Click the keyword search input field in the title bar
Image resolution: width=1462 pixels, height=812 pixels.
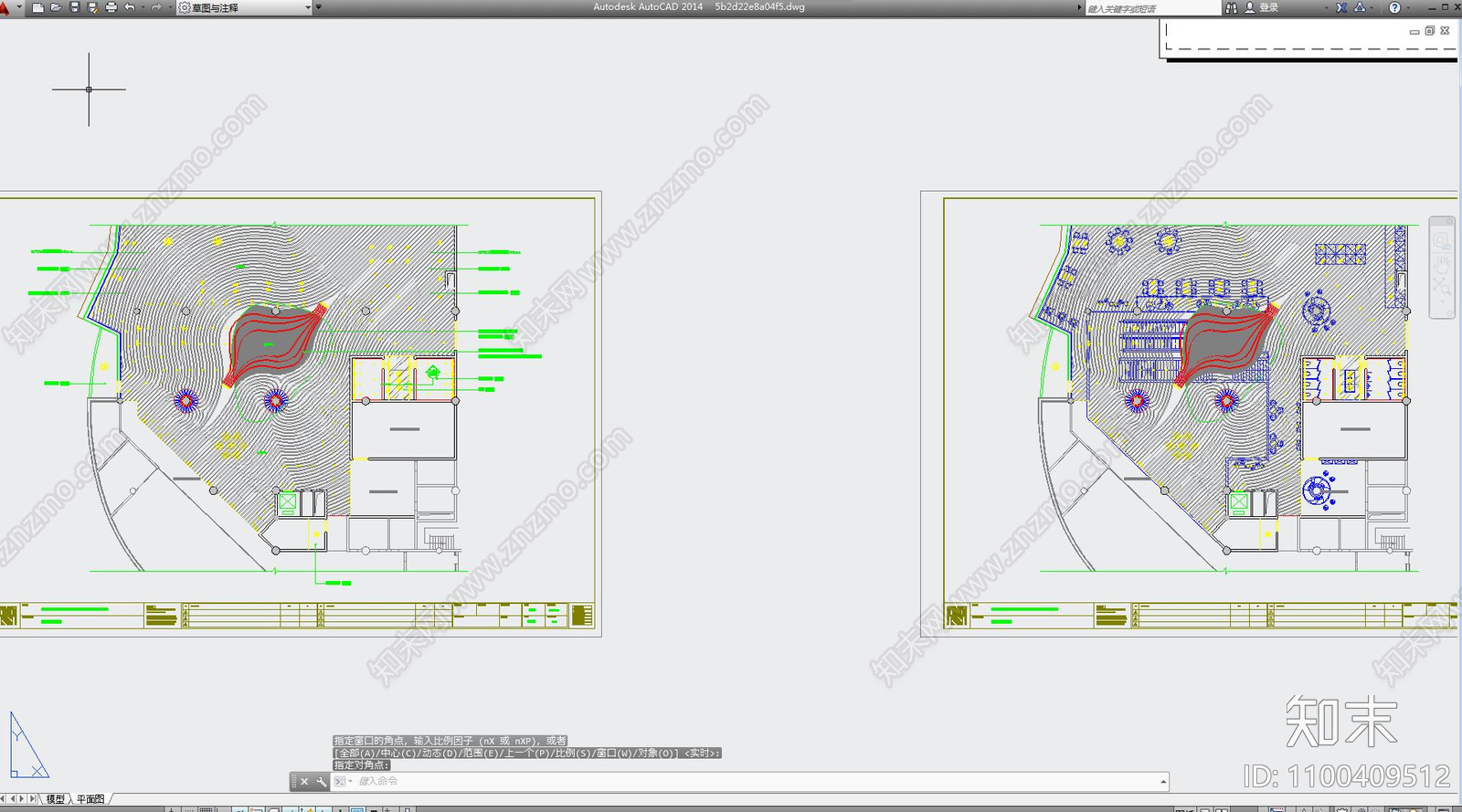(1152, 8)
